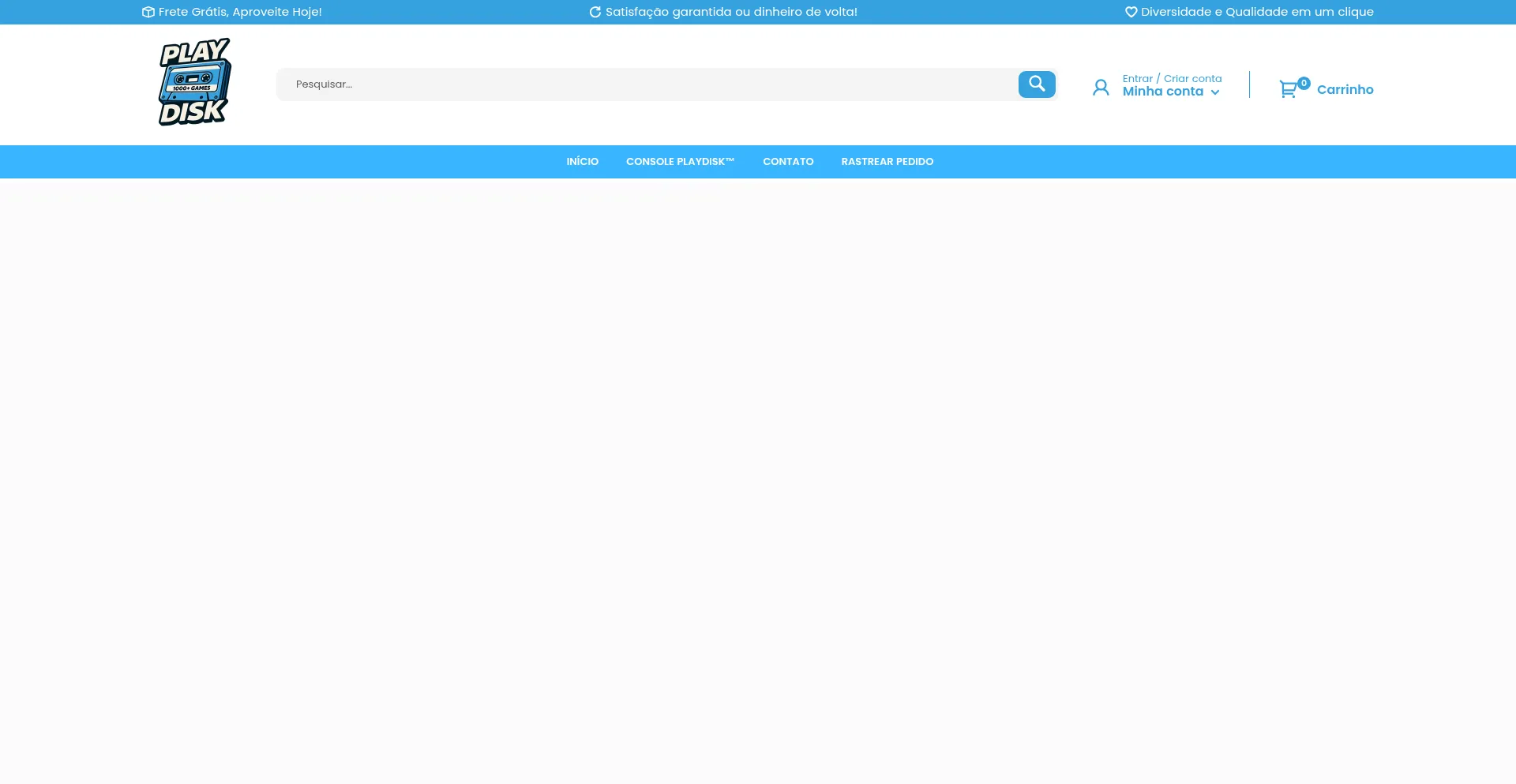Screen dimensions: 1516x784
Task: Click the cart item count badge
Action: tap(1304, 83)
